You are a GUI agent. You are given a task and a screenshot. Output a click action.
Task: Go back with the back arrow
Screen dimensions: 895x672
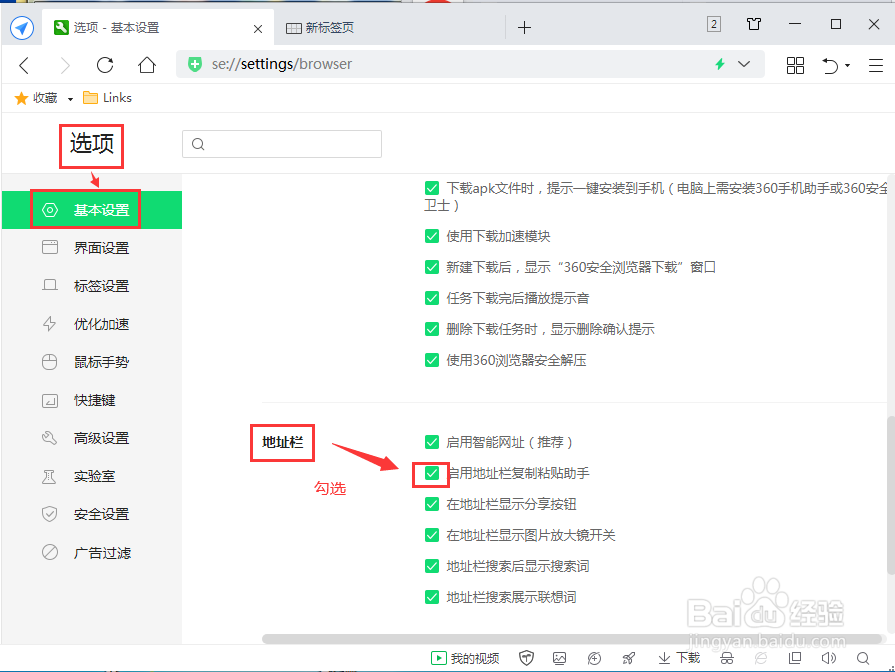[x=24, y=65]
